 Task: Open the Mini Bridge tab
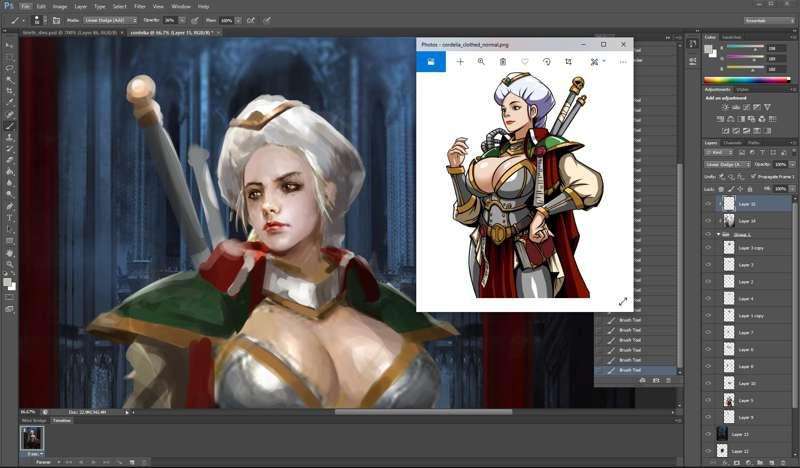[34, 421]
